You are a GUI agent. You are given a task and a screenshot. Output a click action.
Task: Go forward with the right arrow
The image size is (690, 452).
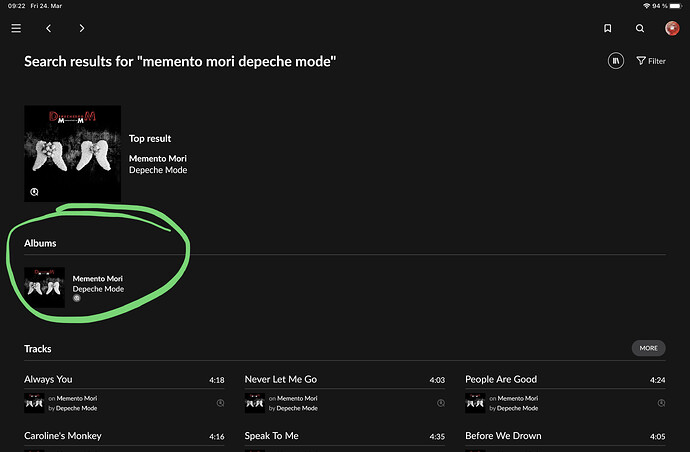[x=82, y=28]
